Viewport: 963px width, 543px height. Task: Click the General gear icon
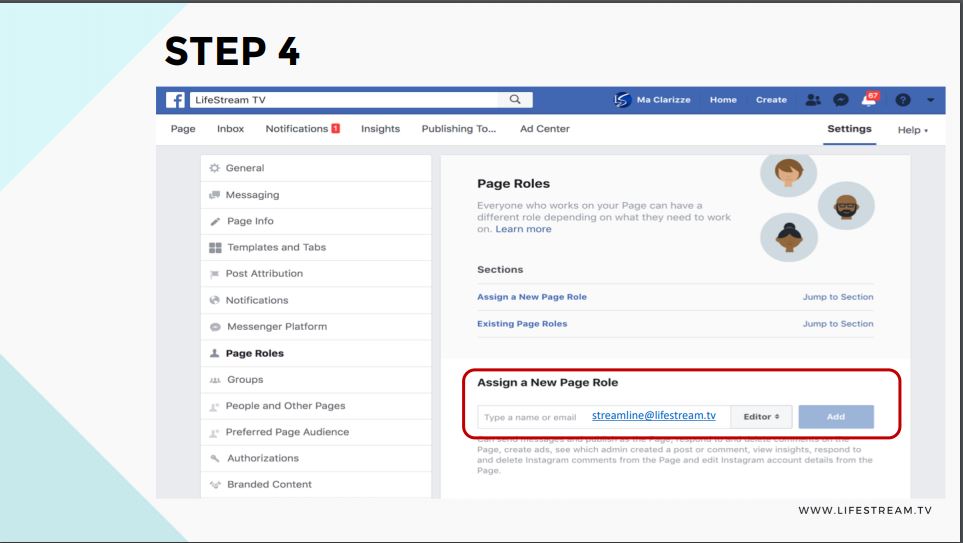click(x=214, y=168)
